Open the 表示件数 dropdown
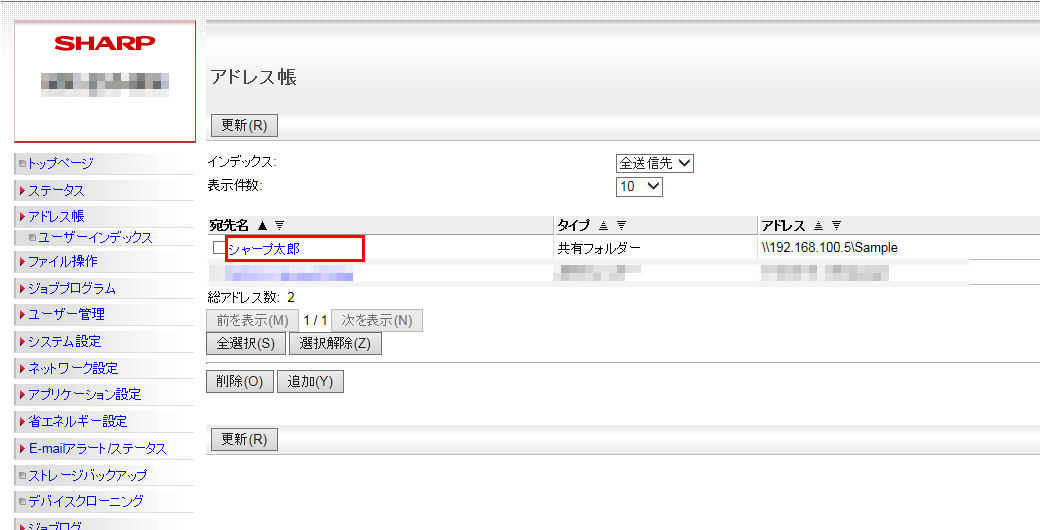Viewport: 1040px width, 530px height. (639, 187)
